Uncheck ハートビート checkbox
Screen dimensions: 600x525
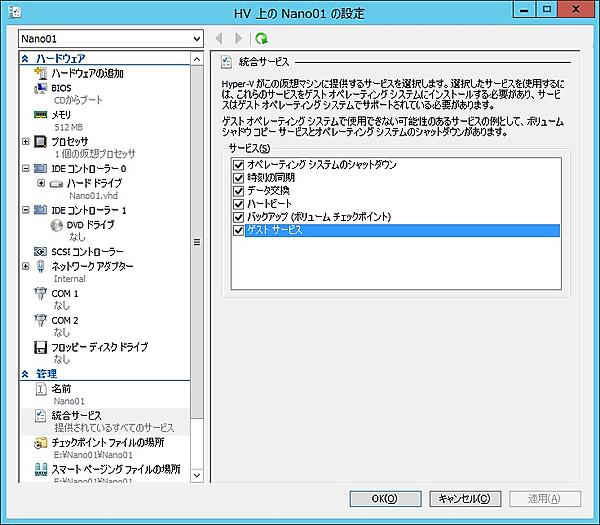(238, 204)
